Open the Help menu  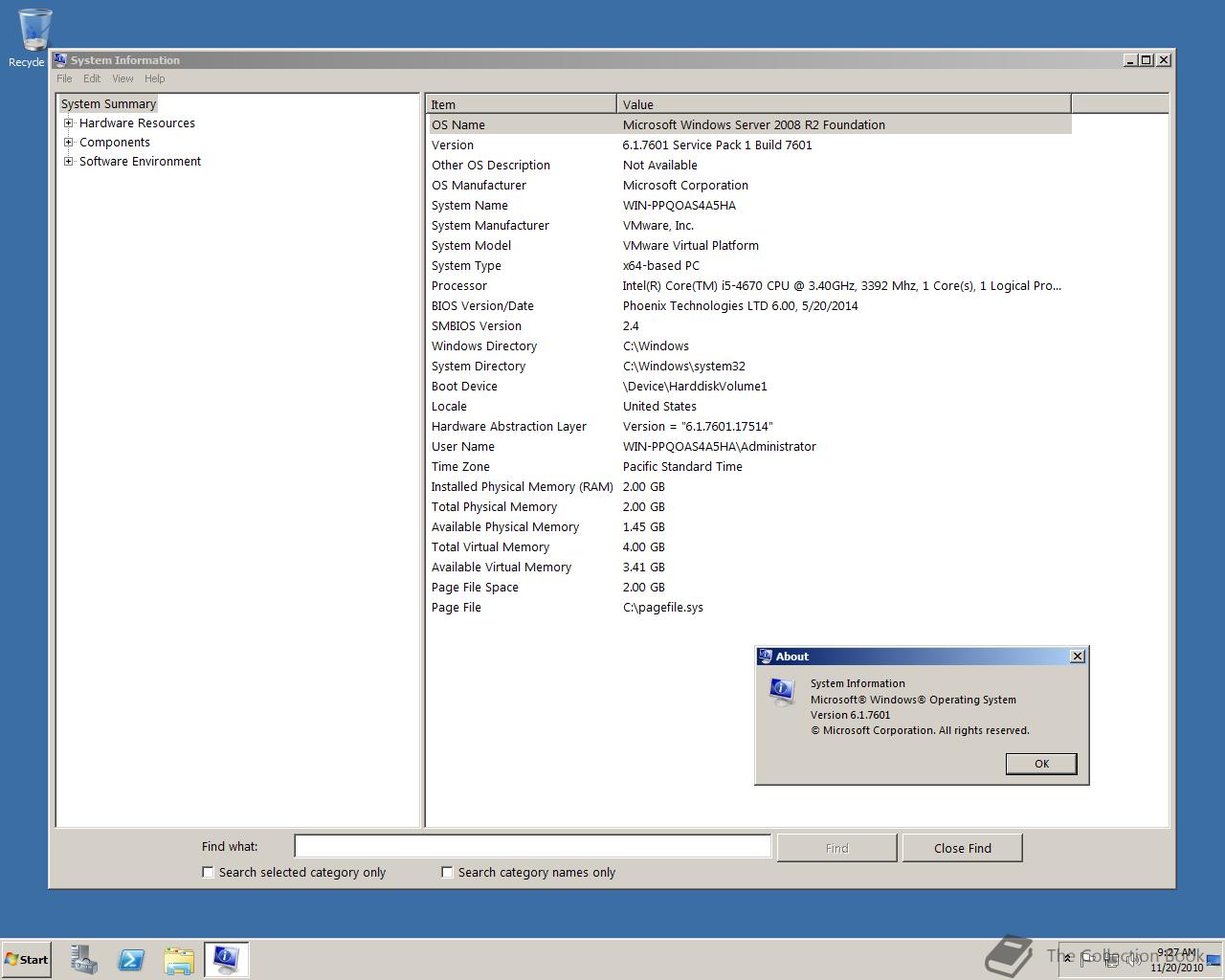click(154, 78)
